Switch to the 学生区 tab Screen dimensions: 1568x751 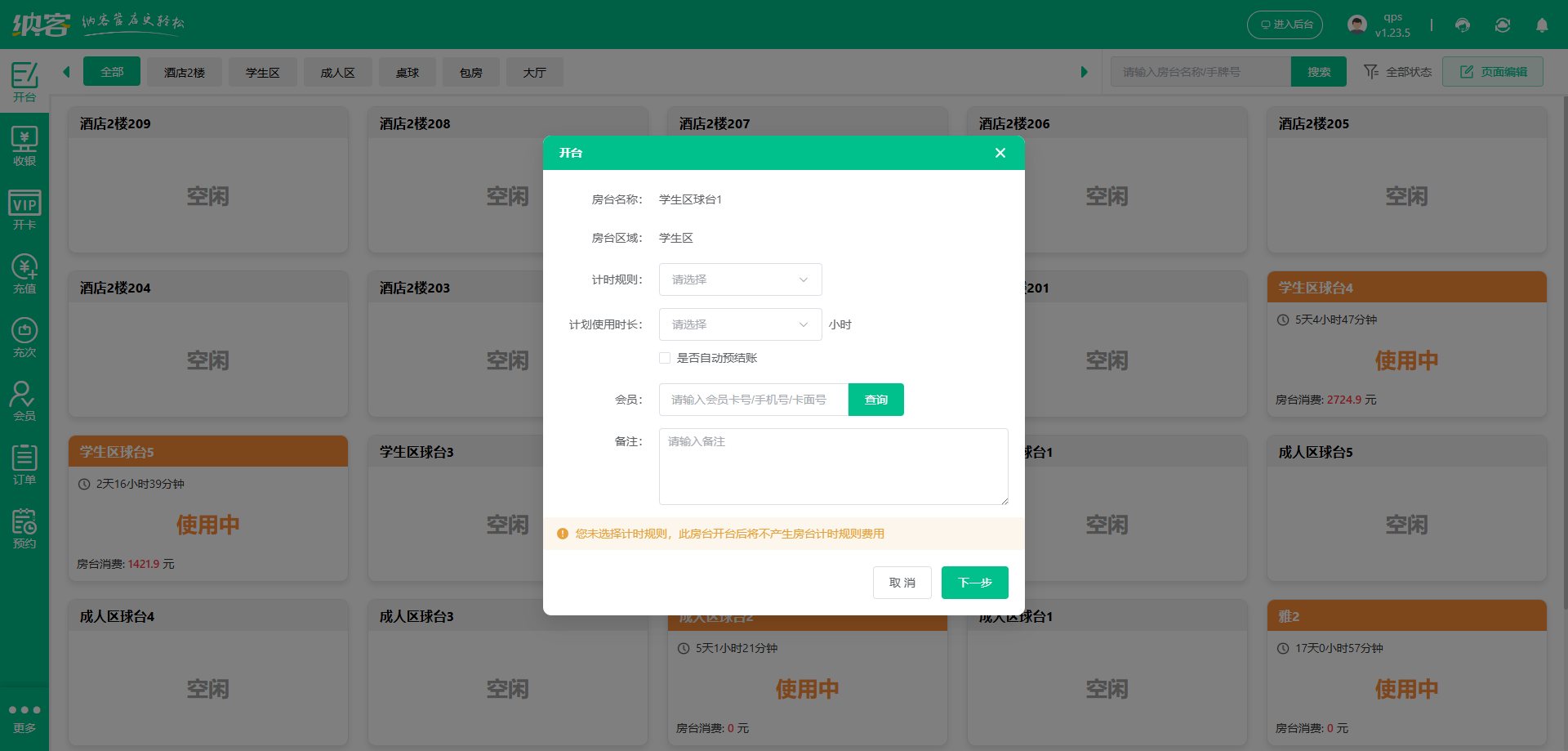click(x=262, y=72)
